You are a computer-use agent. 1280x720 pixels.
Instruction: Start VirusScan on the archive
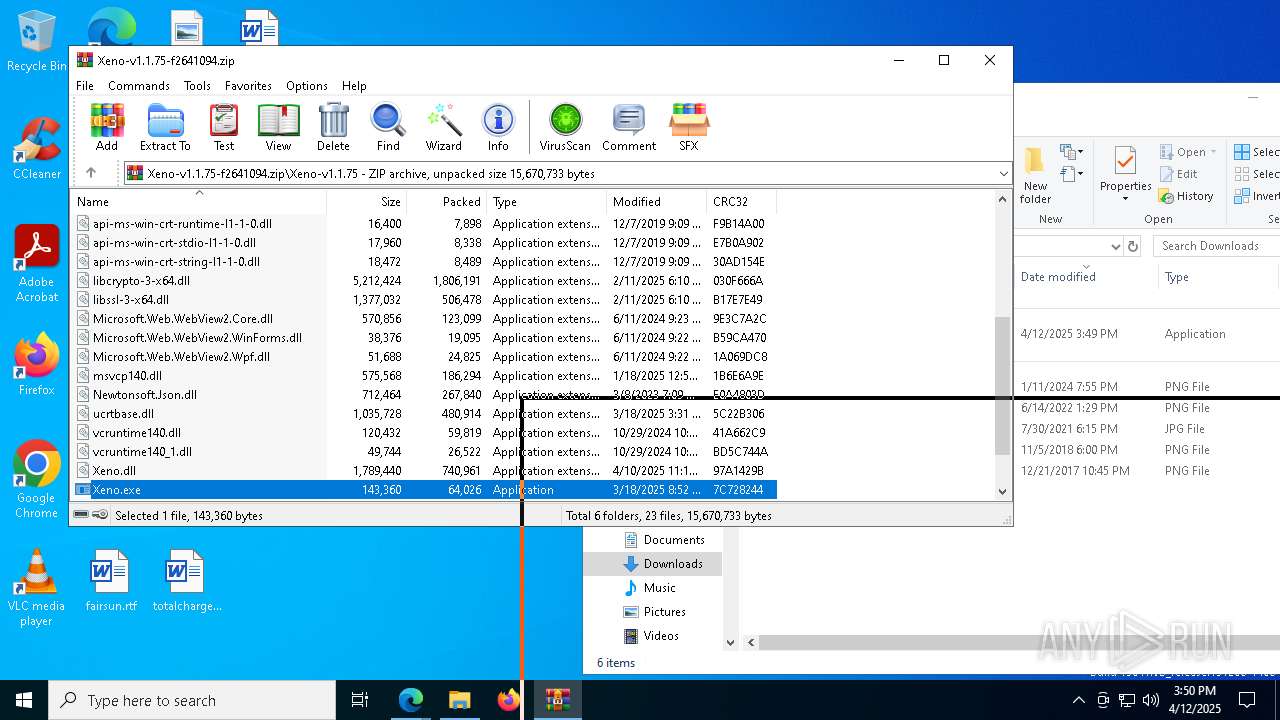click(565, 127)
